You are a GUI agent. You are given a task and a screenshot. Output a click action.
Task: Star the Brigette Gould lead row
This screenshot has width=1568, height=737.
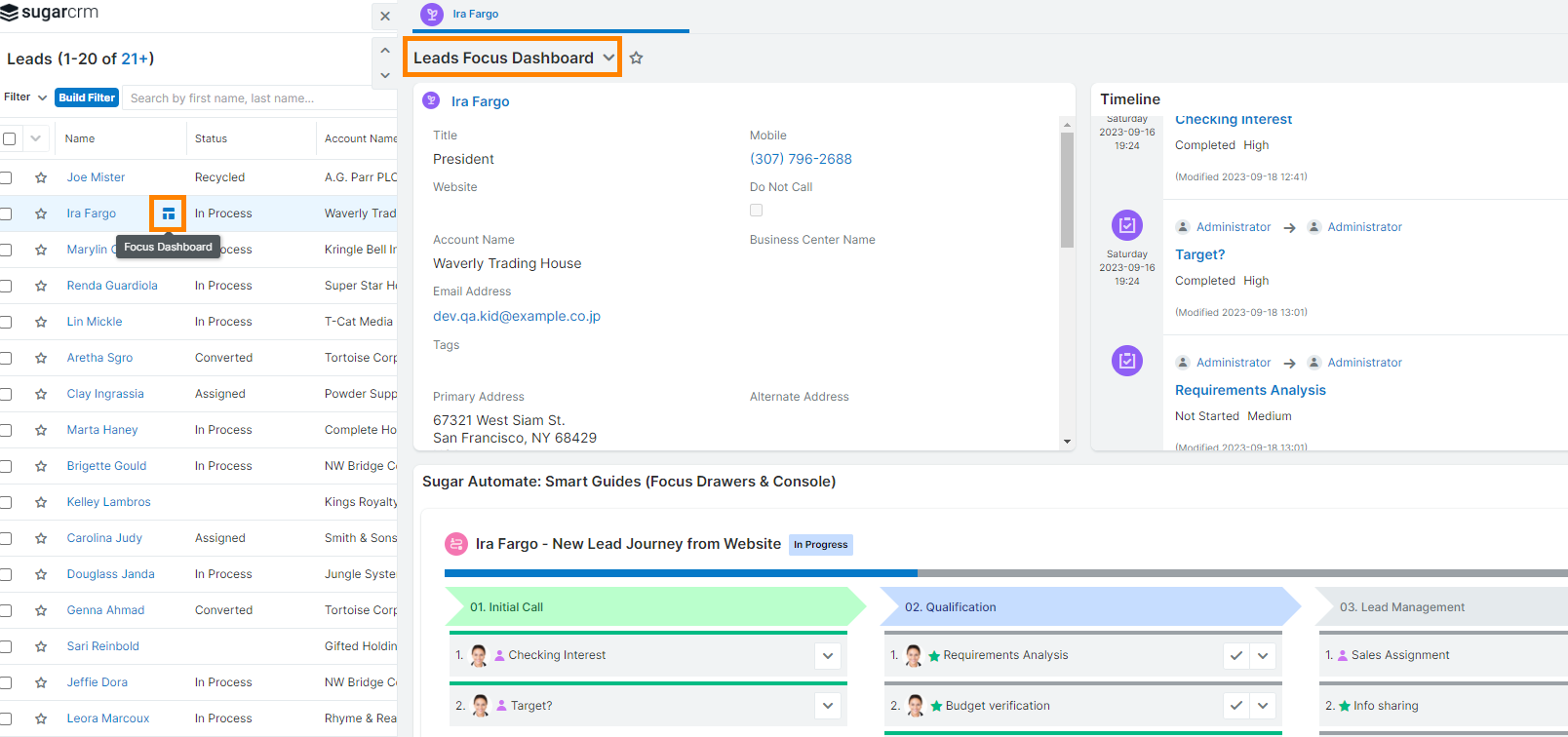pyautogui.click(x=41, y=466)
